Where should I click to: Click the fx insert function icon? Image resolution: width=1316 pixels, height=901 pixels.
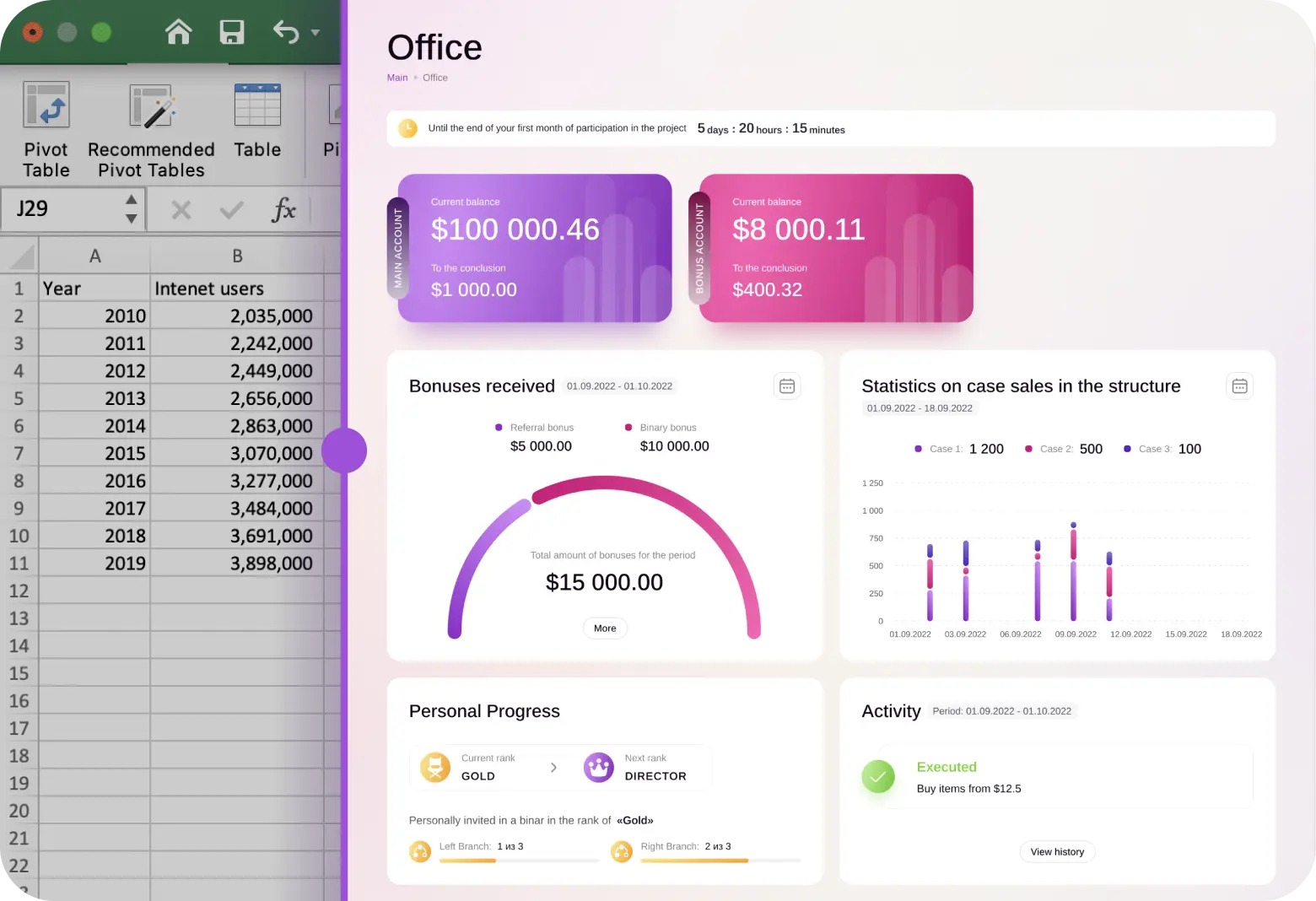(x=283, y=209)
